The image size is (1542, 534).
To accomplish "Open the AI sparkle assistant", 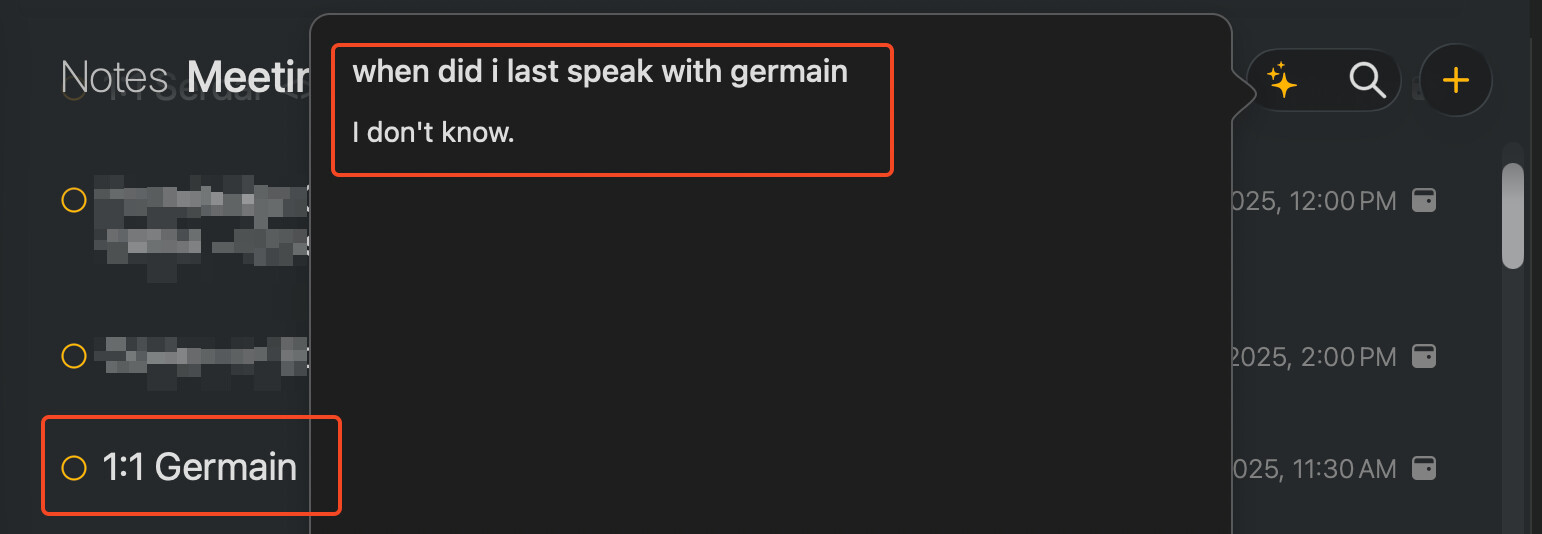I will [x=1282, y=81].
